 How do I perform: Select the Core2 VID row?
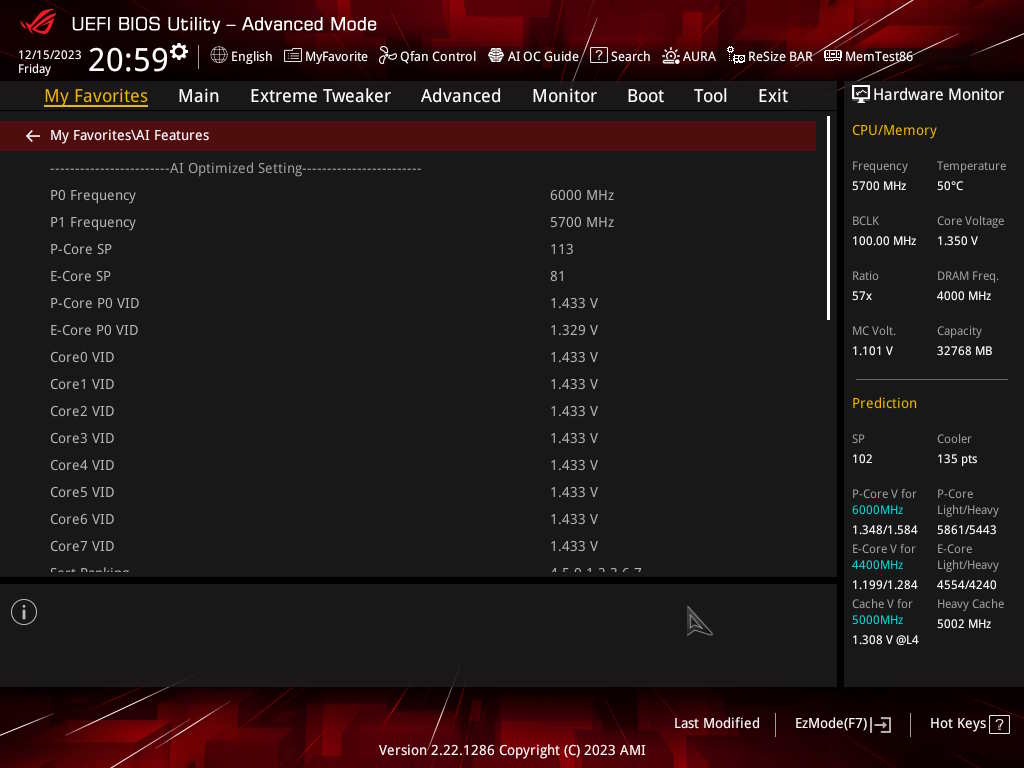pos(408,411)
